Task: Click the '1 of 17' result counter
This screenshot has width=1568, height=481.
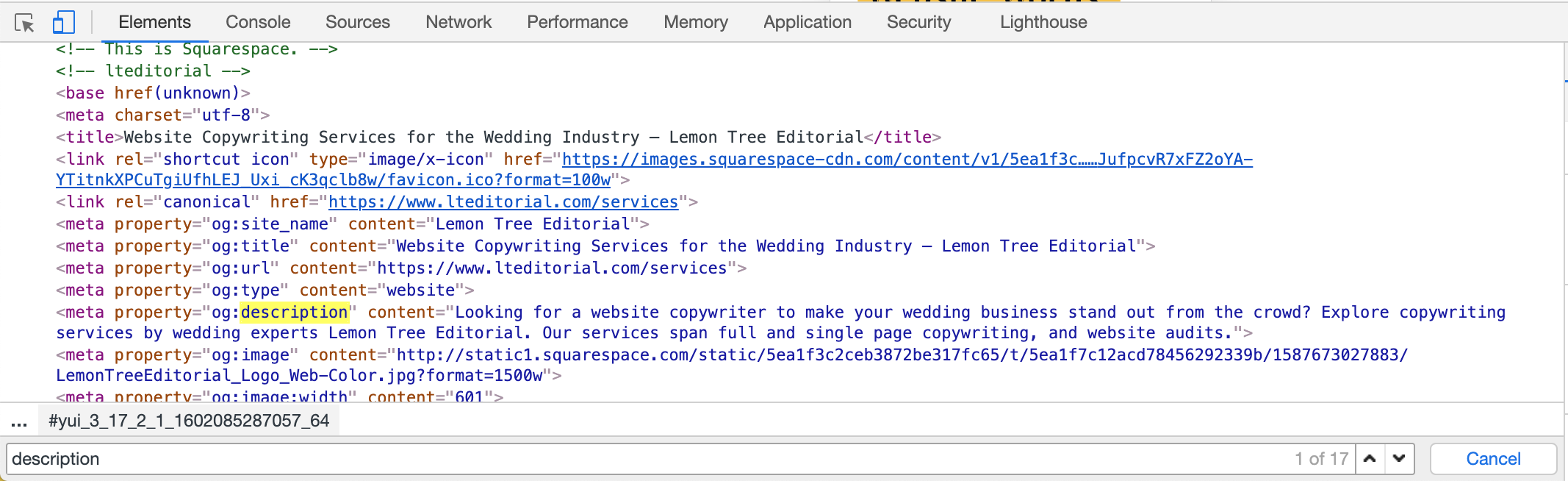Action: pyautogui.click(x=1321, y=458)
